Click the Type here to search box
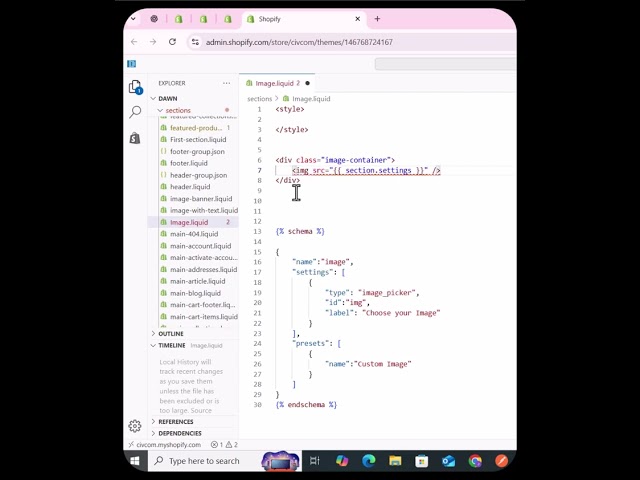Screen dimensions: 640x480 point(204,461)
